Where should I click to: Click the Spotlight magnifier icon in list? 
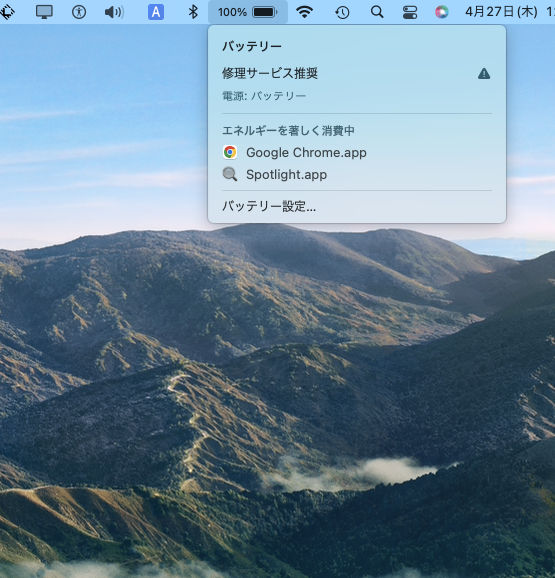pyautogui.click(x=230, y=174)
